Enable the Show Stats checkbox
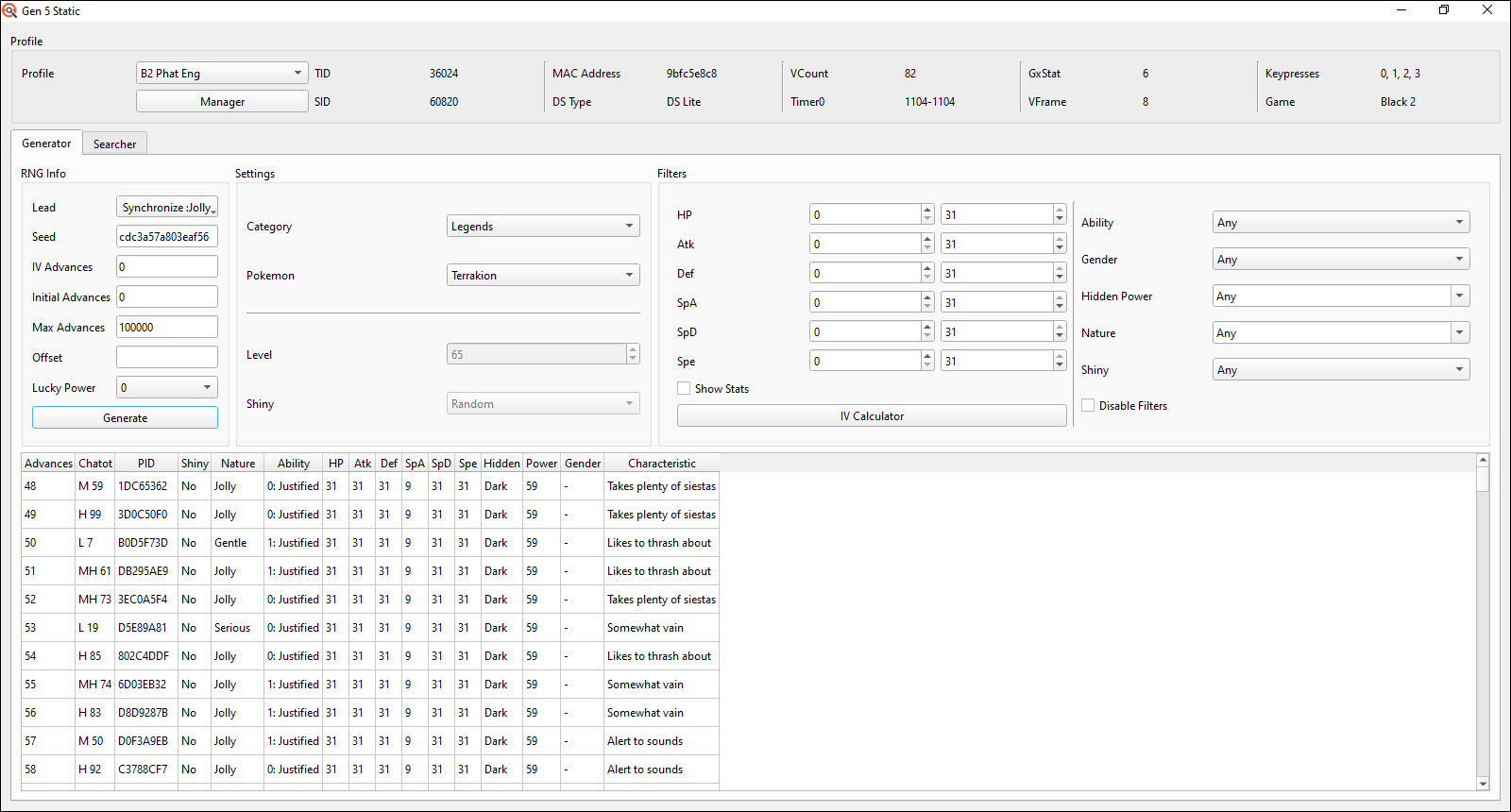1511x812 pixels. tap(684, 388)
